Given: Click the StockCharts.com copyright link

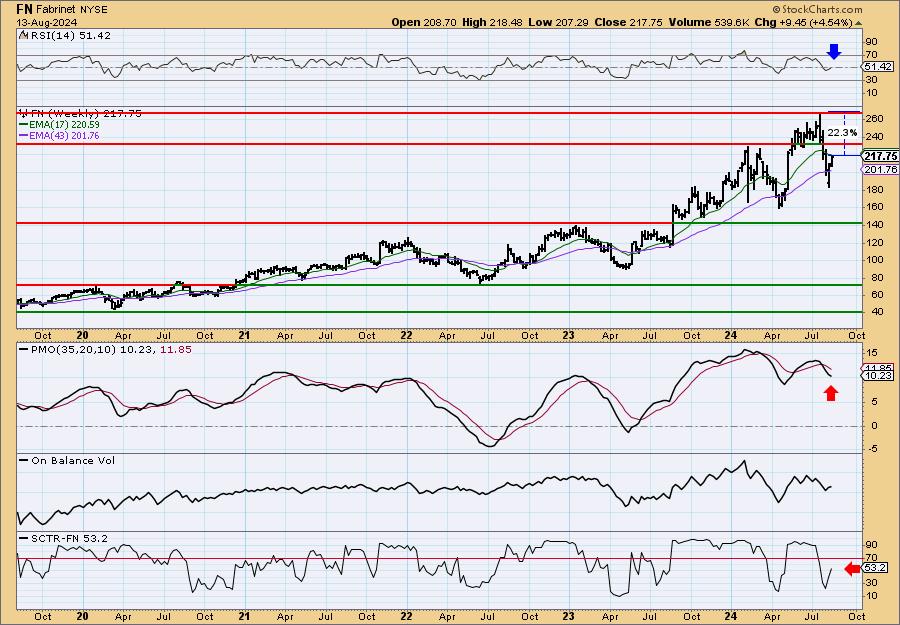Looking at the screenshot, I should (x=817, y=9).
